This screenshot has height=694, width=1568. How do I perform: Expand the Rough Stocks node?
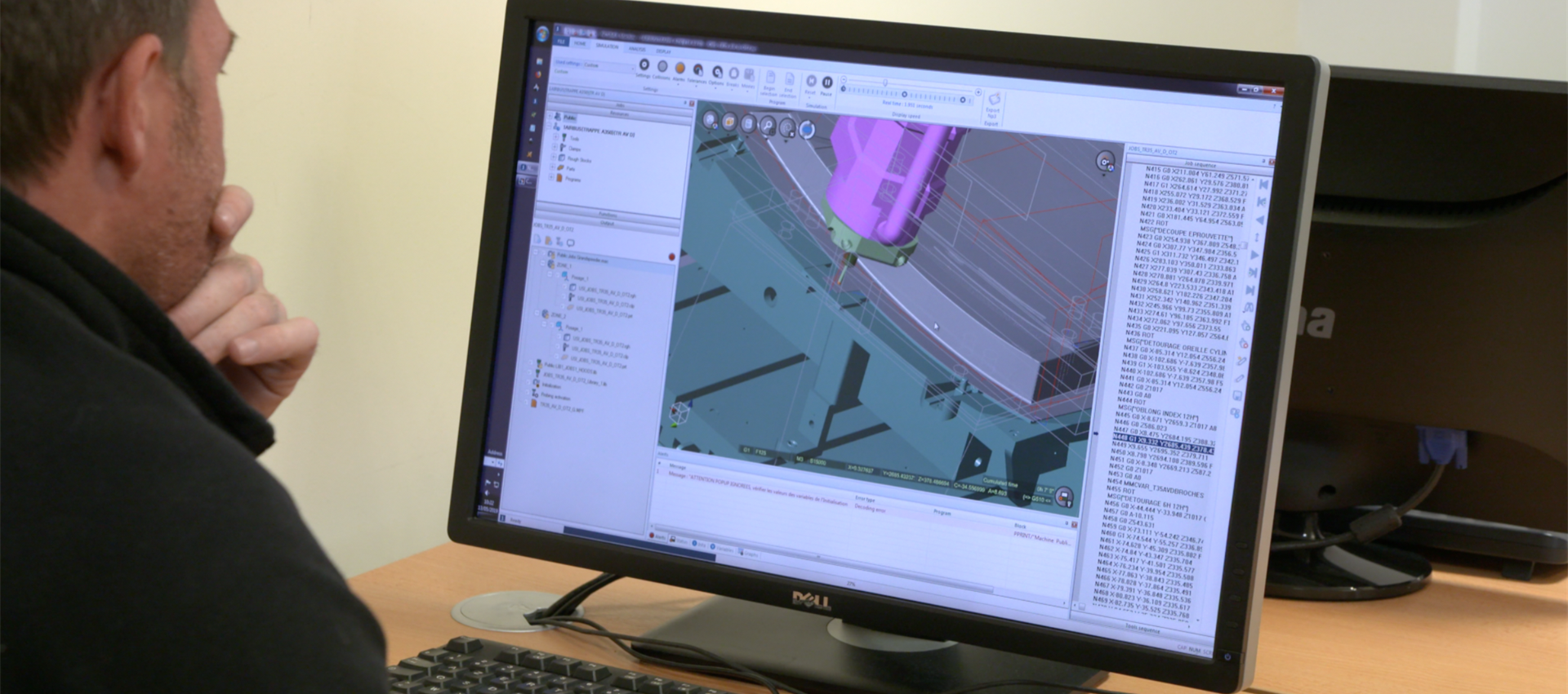pos(553,157)
